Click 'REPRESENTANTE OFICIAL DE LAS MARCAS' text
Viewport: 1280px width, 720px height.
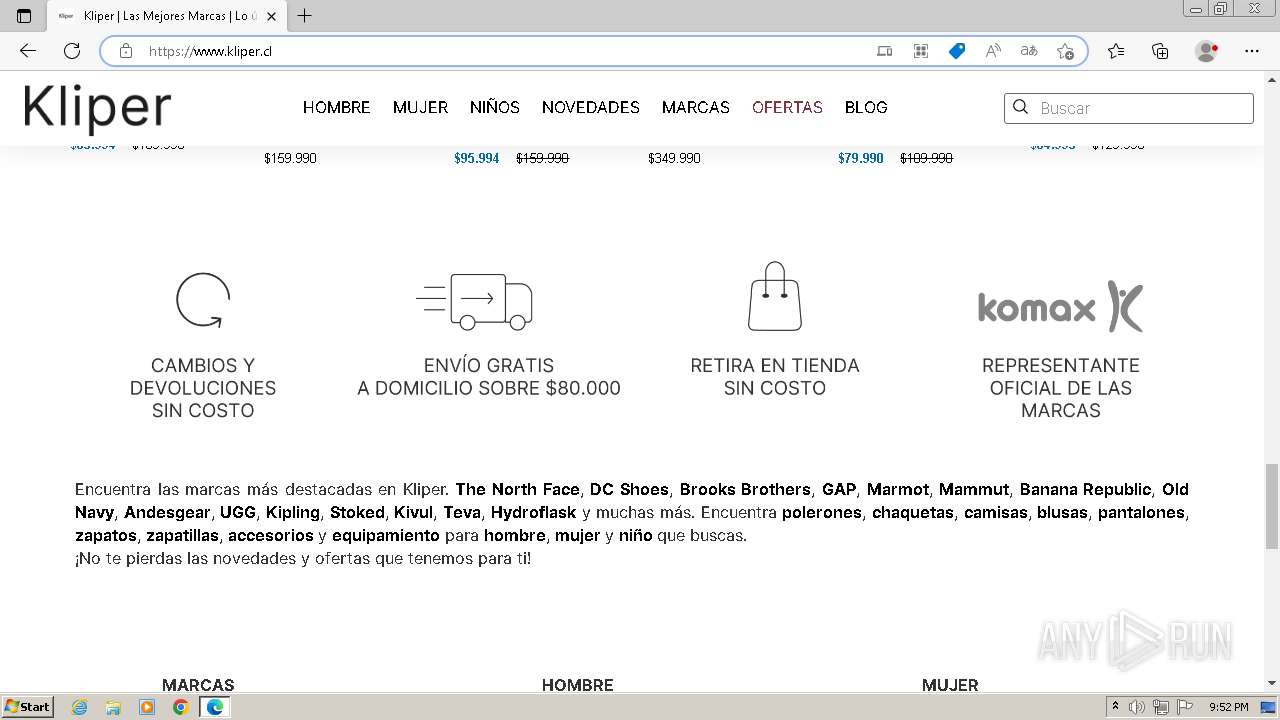1061,388
